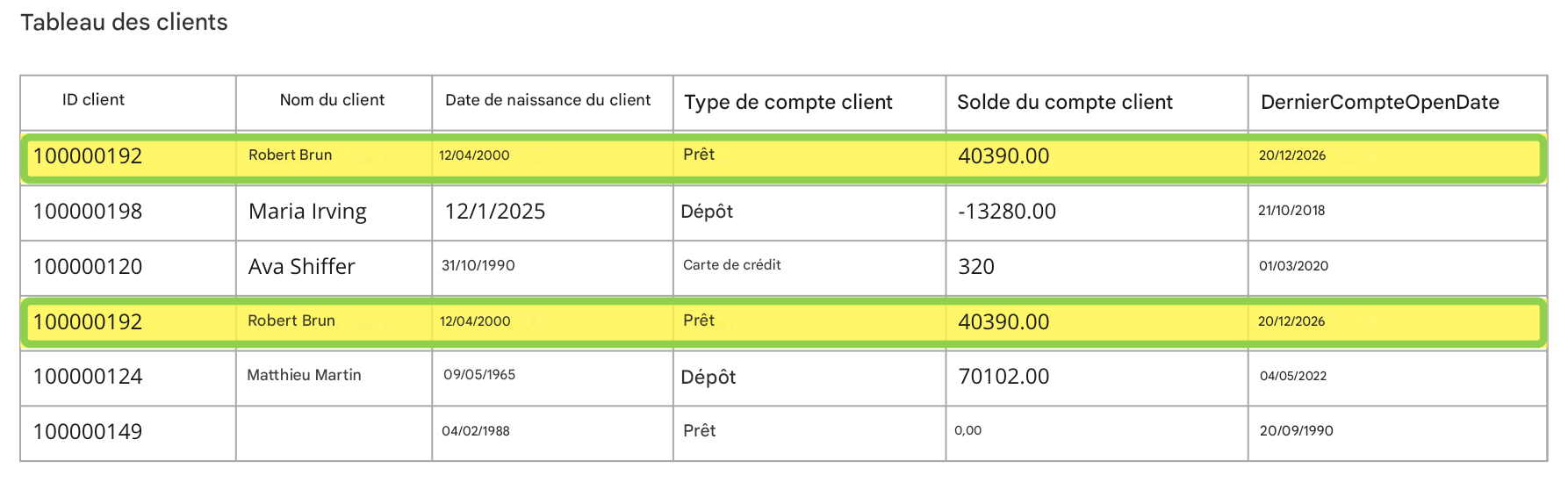Click the "ID client" column header
Screen dimensions: 1568x497
point(93,100)
